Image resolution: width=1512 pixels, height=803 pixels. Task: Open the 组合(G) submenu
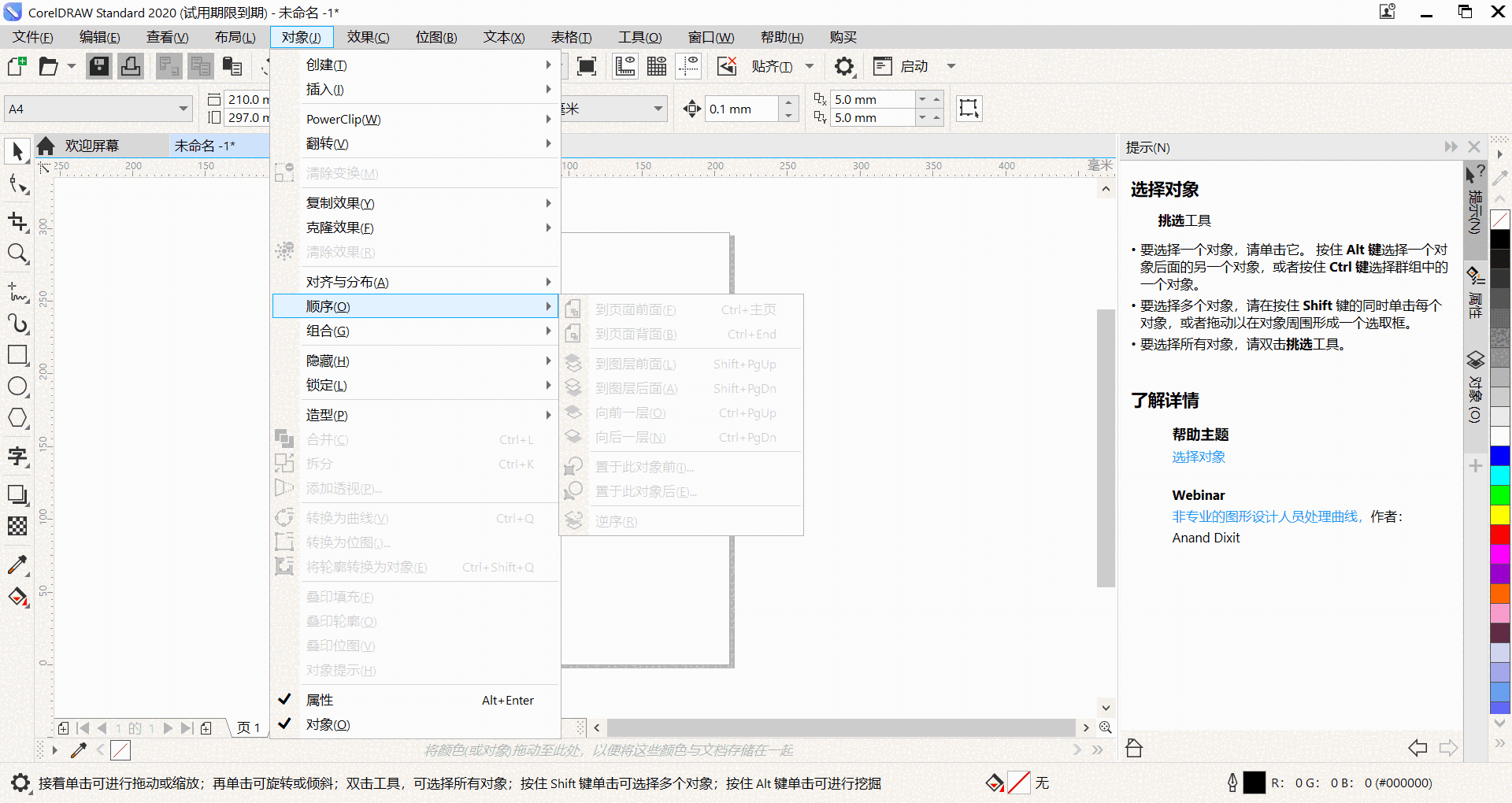[x=328, y=331]
